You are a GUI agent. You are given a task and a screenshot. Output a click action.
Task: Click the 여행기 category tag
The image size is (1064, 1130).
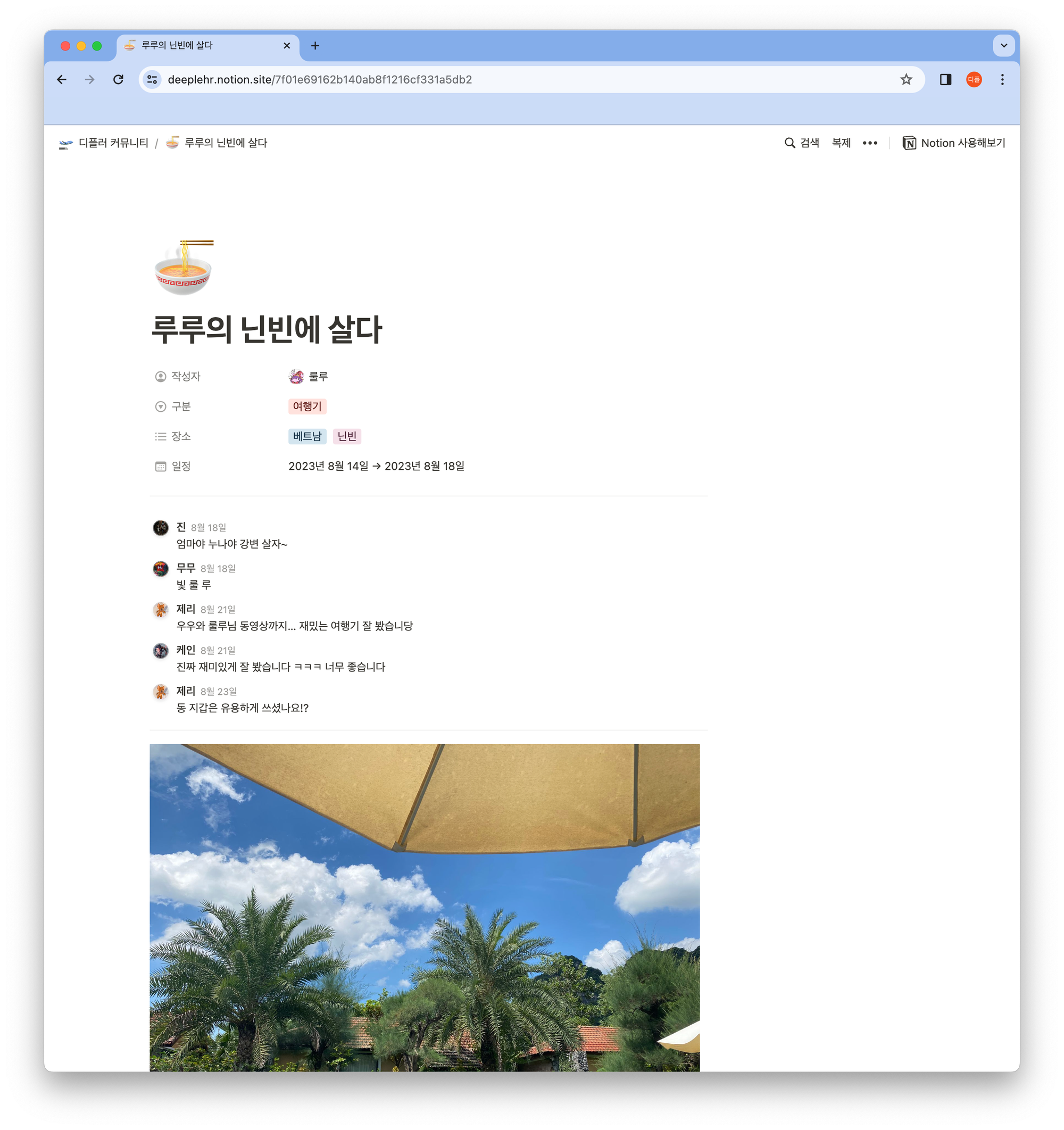pyautogui.click(x=305, y=406)
